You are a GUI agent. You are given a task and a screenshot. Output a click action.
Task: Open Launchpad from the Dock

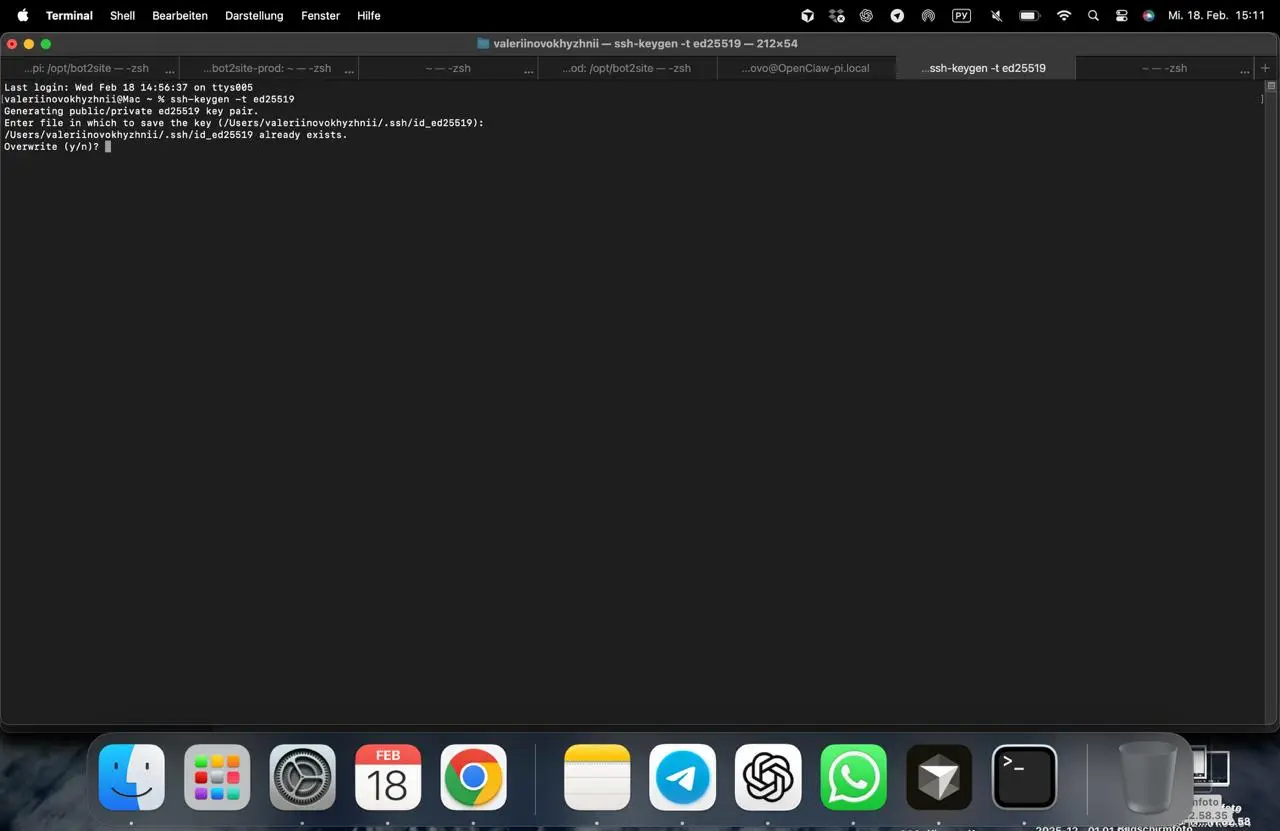217,777
